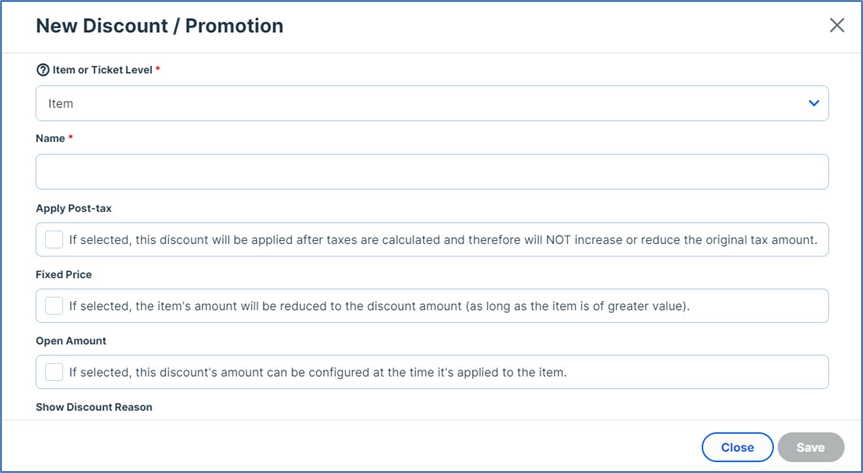Image resolution: width=863 pixels, height=473 pixels.
Task: Click the help icon beside Item or Ticket Level
Action: click(x=43, y=70)
